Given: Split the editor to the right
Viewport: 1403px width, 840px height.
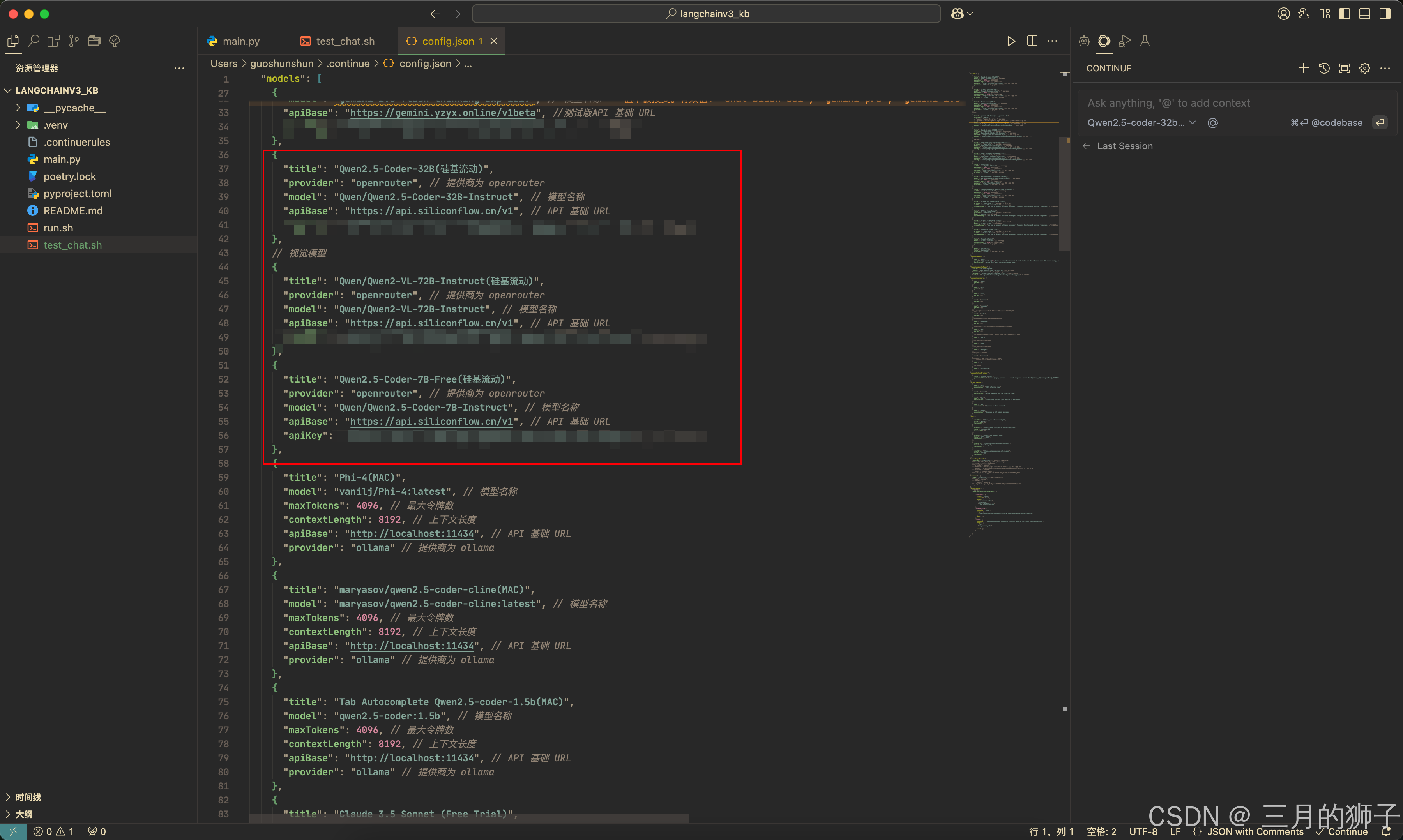Looking at the screenshot, I should click(1032, 41).
